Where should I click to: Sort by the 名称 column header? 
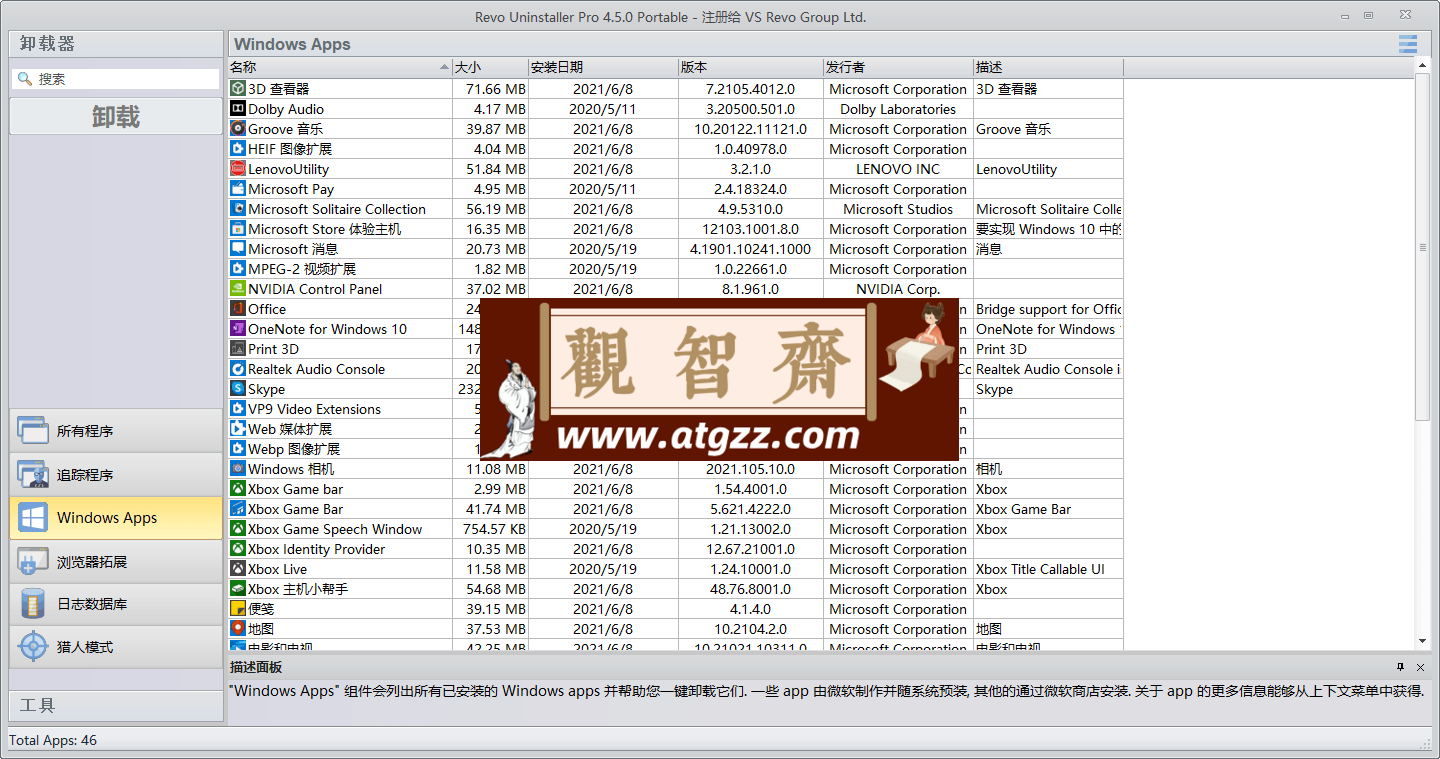click(x=340, y=67)
